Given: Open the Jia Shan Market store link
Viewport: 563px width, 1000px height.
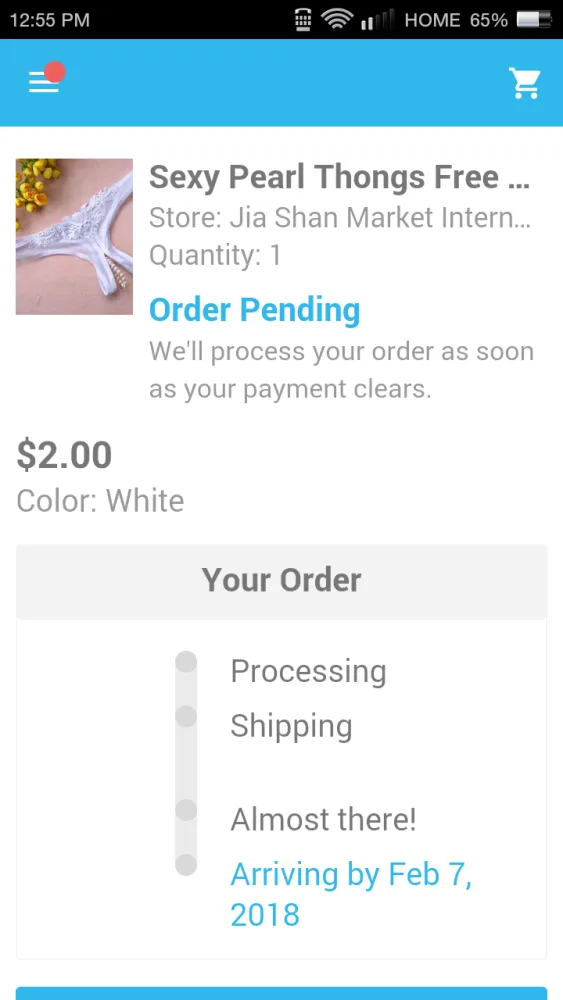Looking at the screenshot, I should click(339, 217).
